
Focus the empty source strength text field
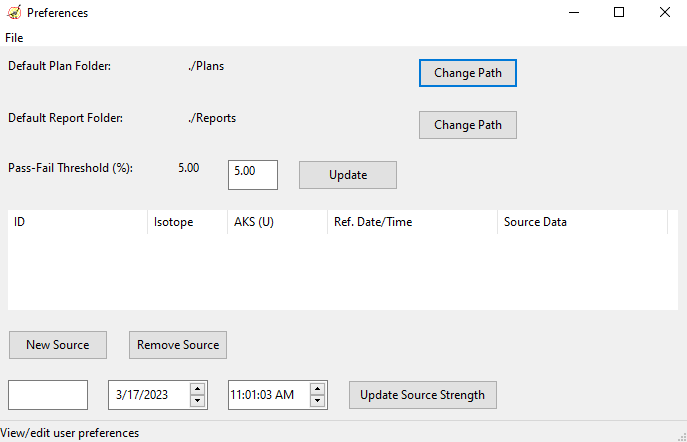pos(48,395)
